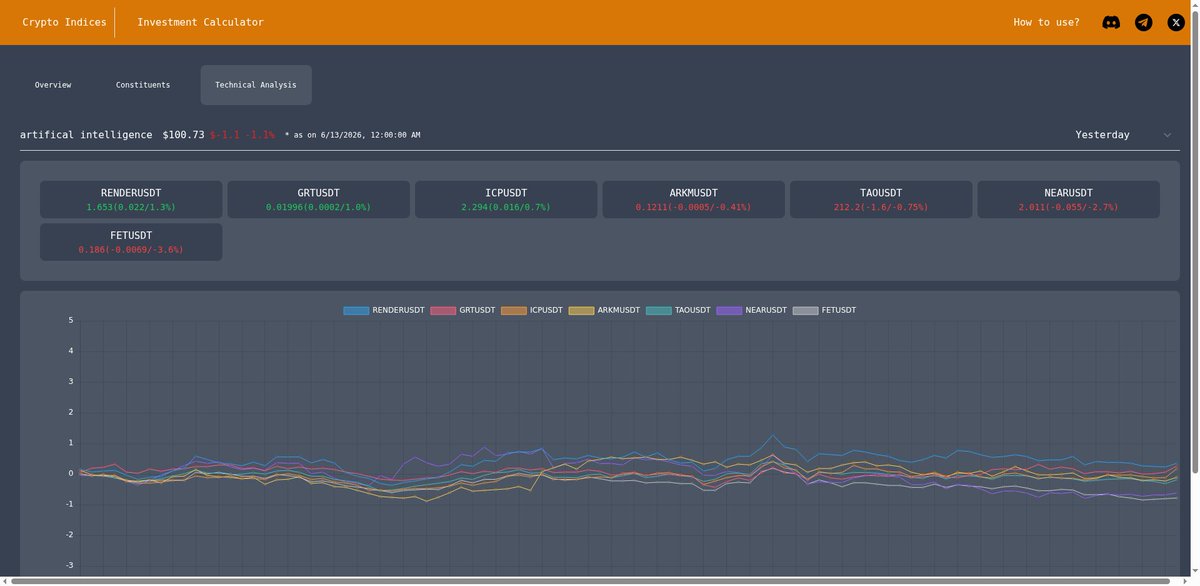Select the RENDERUSDT price card
Image resolution: width=1200 pixels, height=586 pixels.
coord(131,199)
